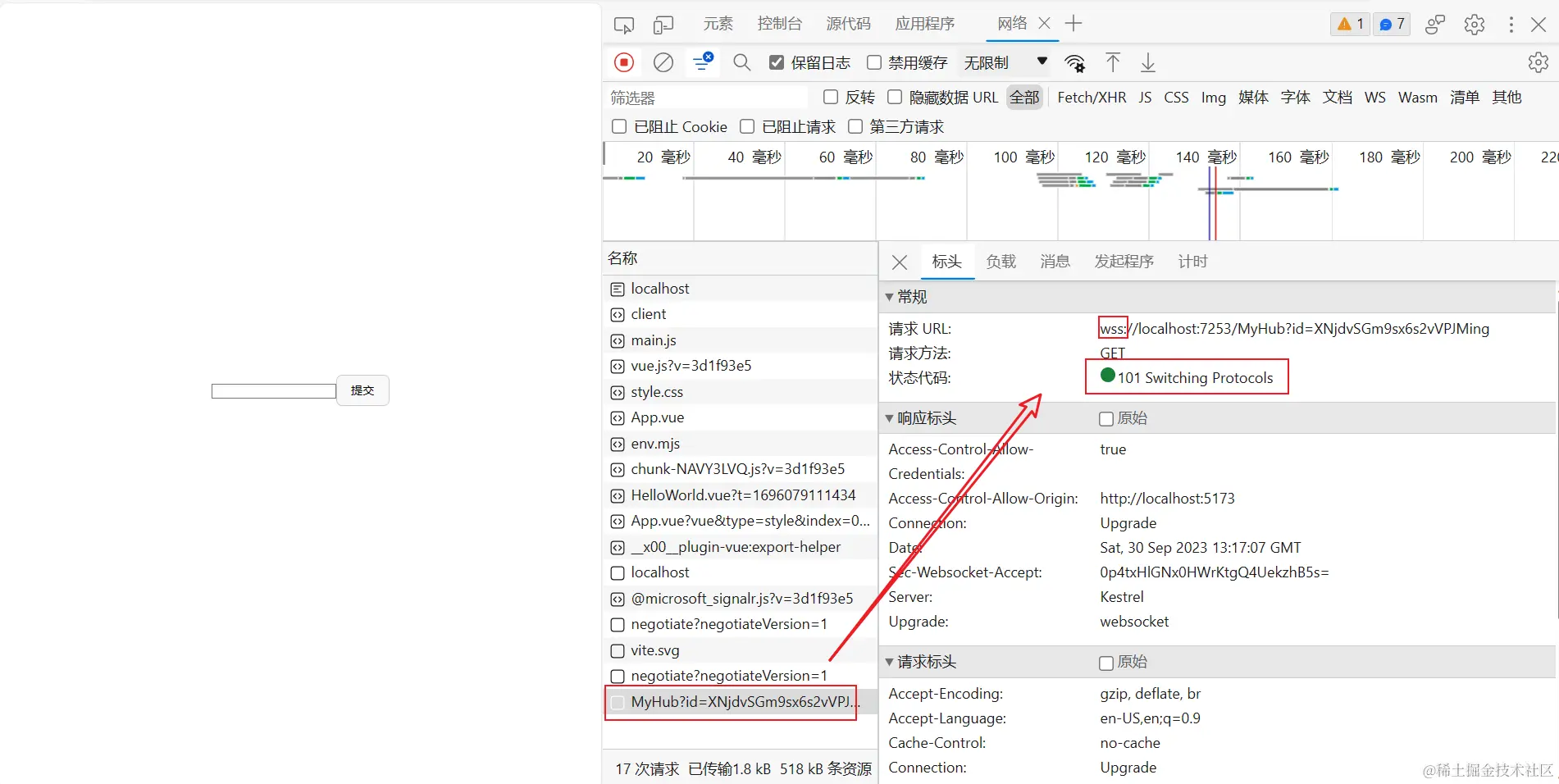Select the 标头 details tab
The image size is (1559, 784).
click(x=947, y=262)
